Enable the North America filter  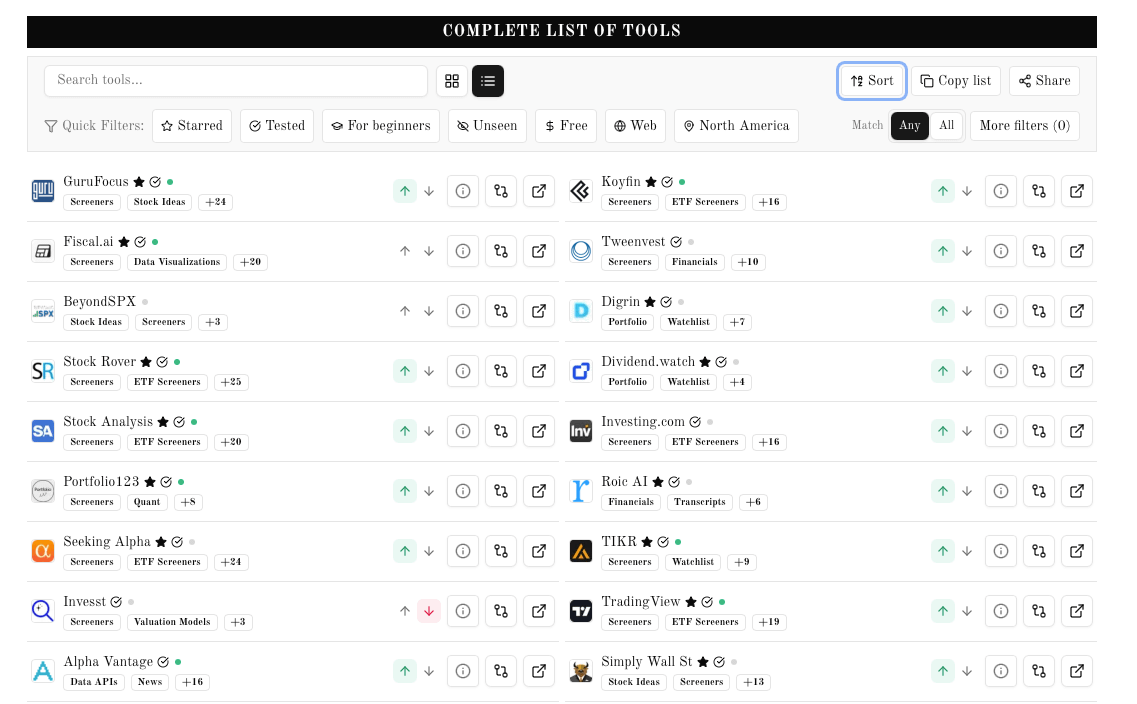(737, 126)
